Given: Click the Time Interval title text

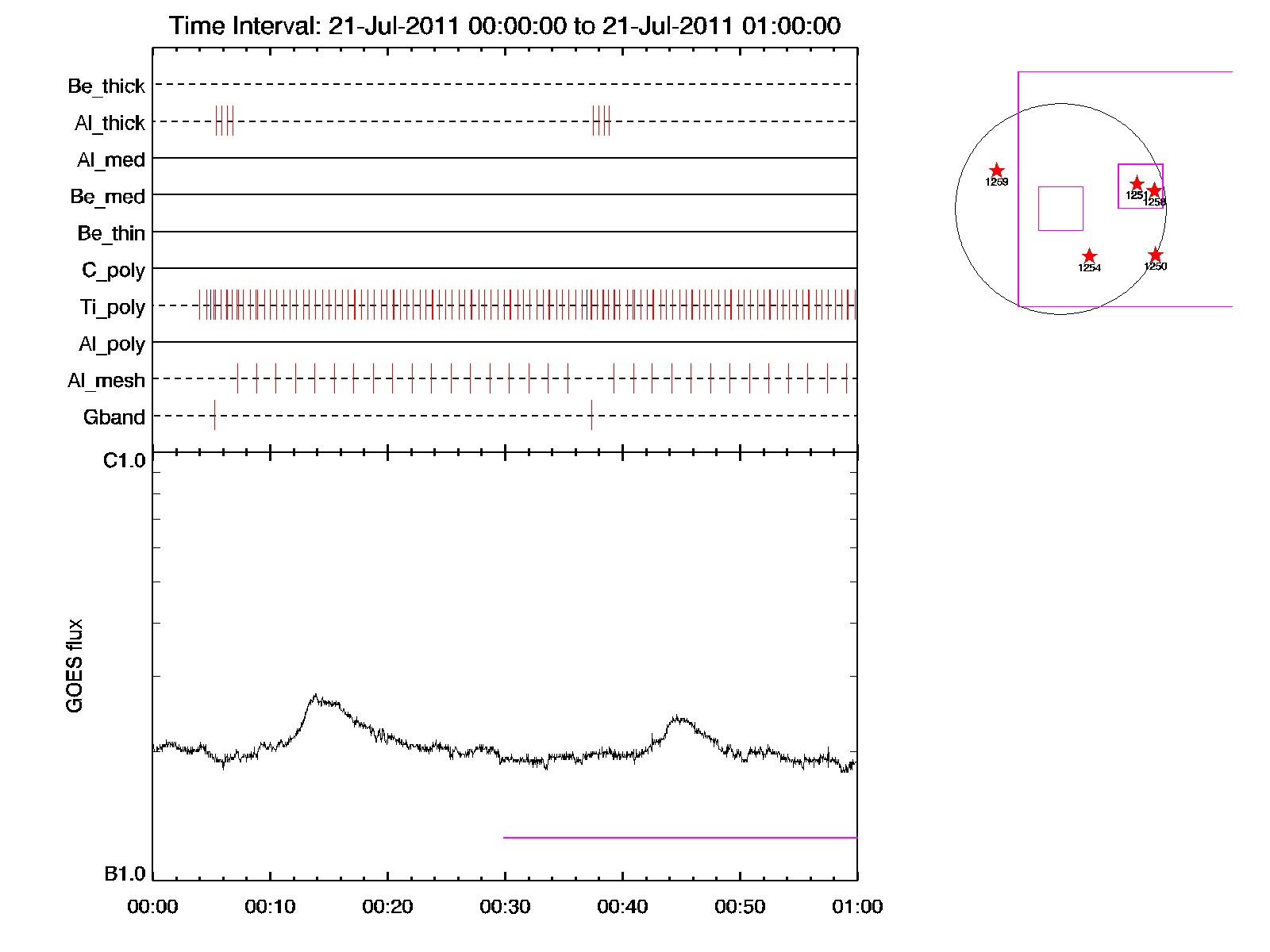Looking at the screenshot, I should pos(505,26).
